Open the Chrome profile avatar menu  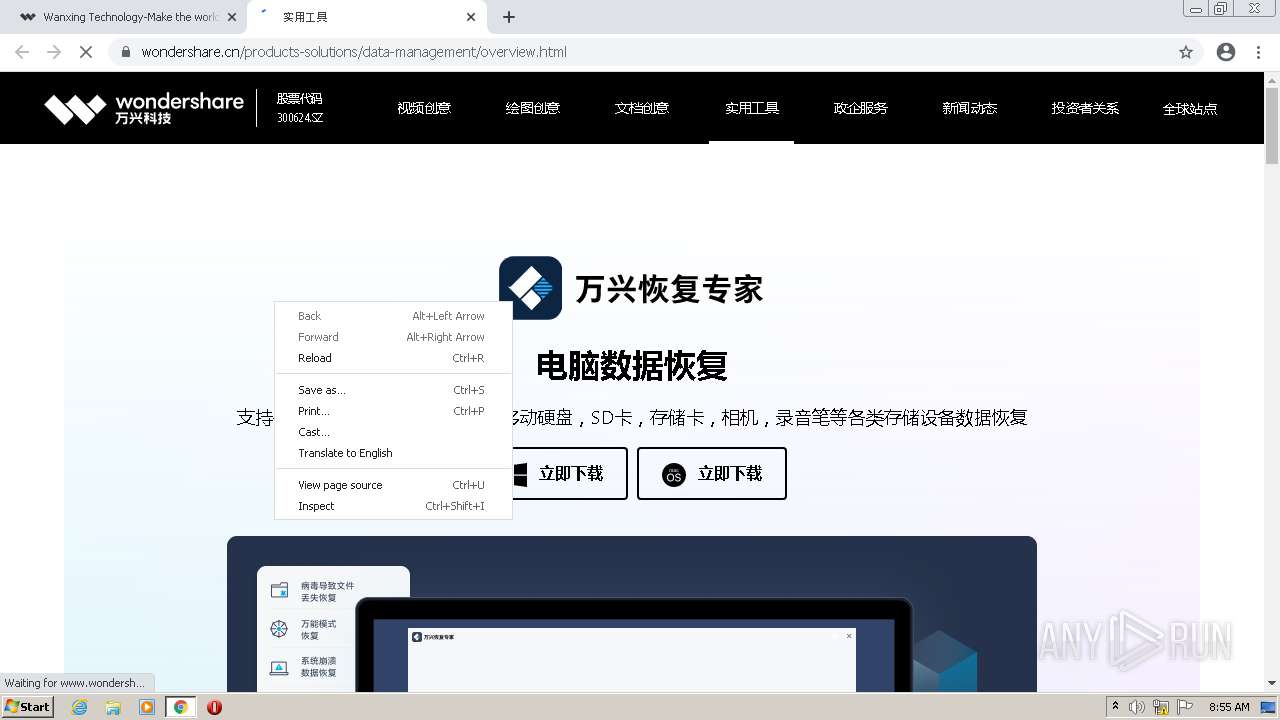click(x=1226, y=52)
